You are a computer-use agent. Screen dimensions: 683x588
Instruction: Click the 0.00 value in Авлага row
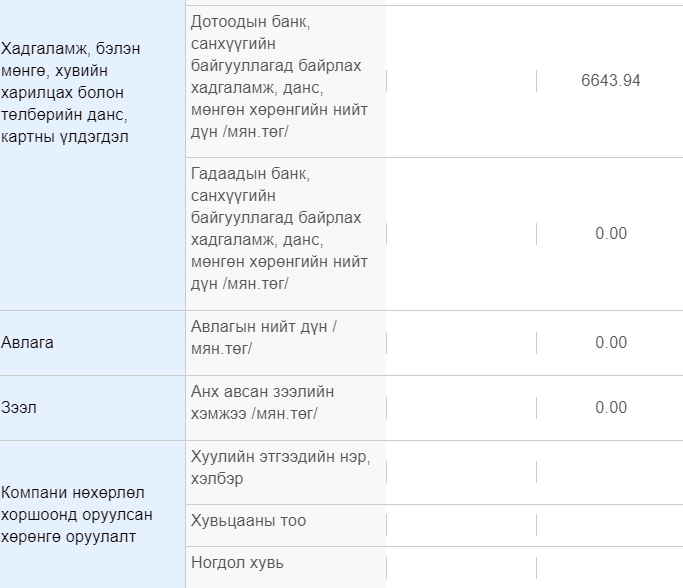pos(610,343)
